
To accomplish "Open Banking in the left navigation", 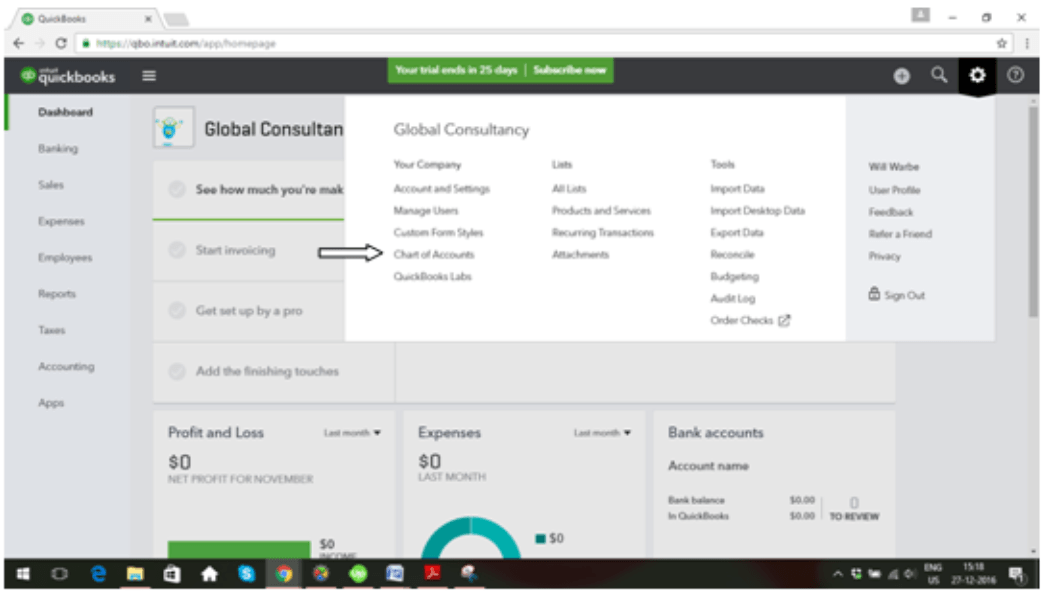I will click(x=58, y=148).
